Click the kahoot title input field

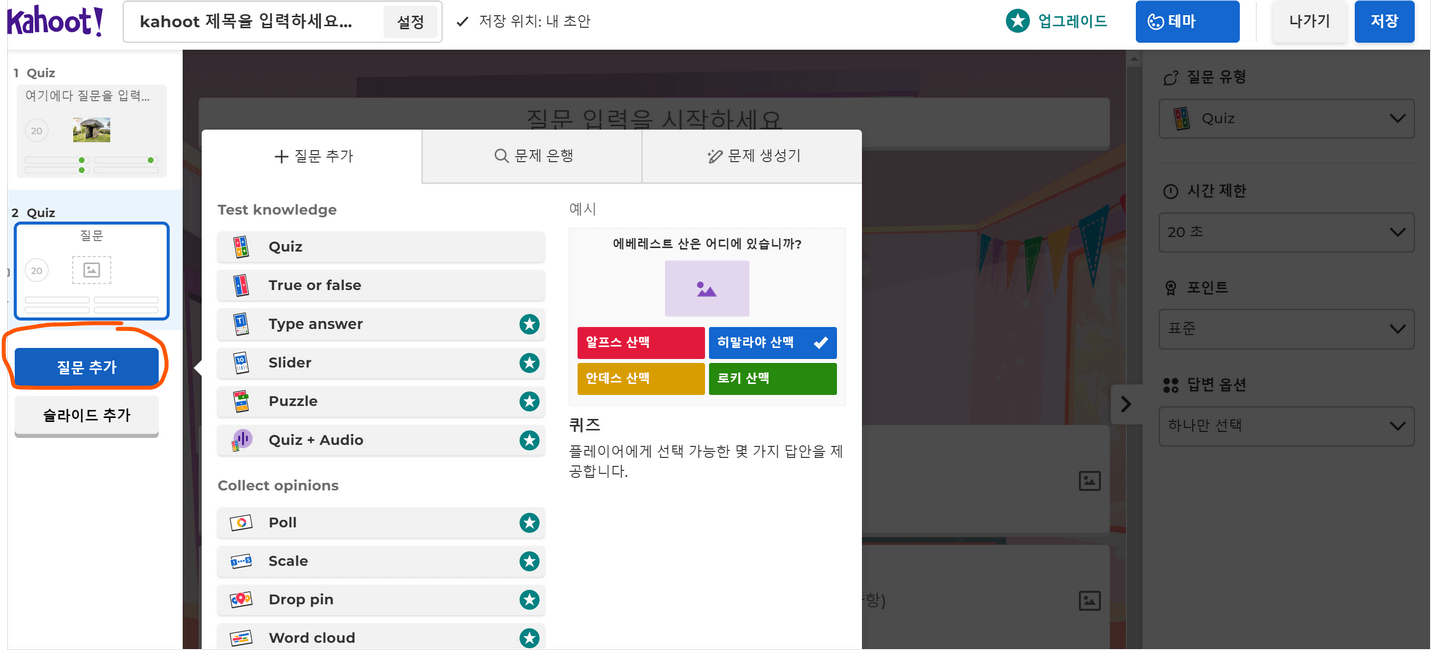tap(253, 22)
